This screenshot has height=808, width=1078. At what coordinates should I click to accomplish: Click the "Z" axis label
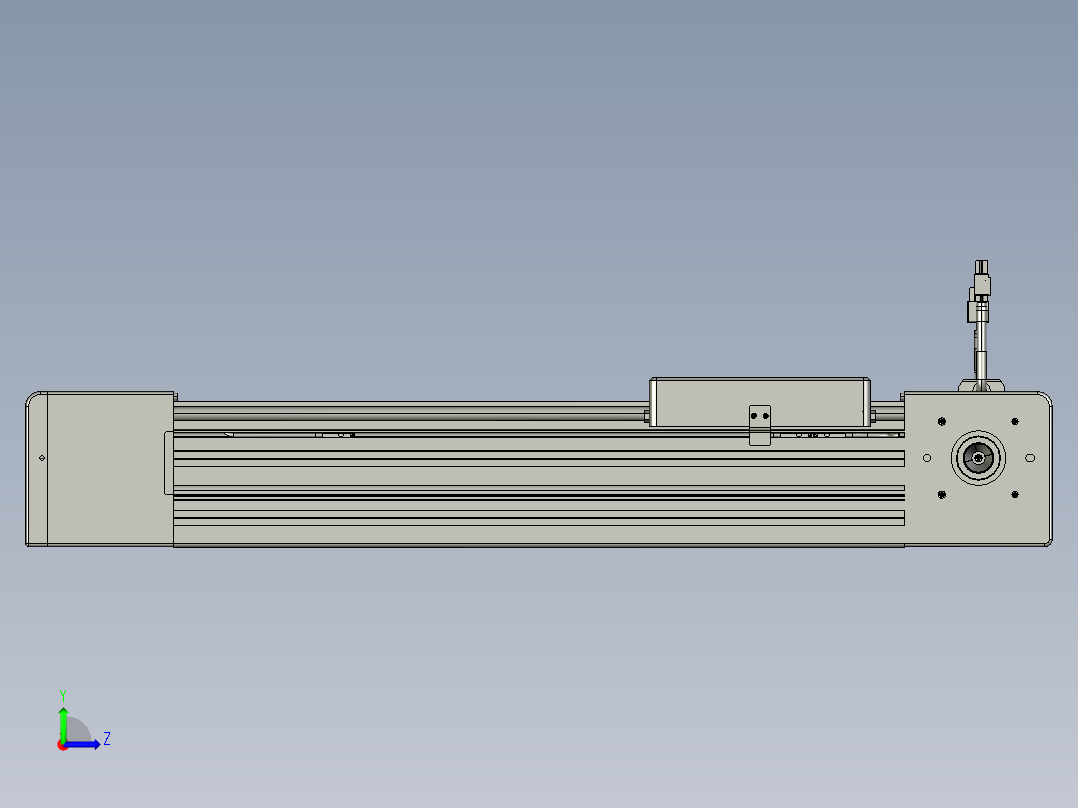point(107,739)
